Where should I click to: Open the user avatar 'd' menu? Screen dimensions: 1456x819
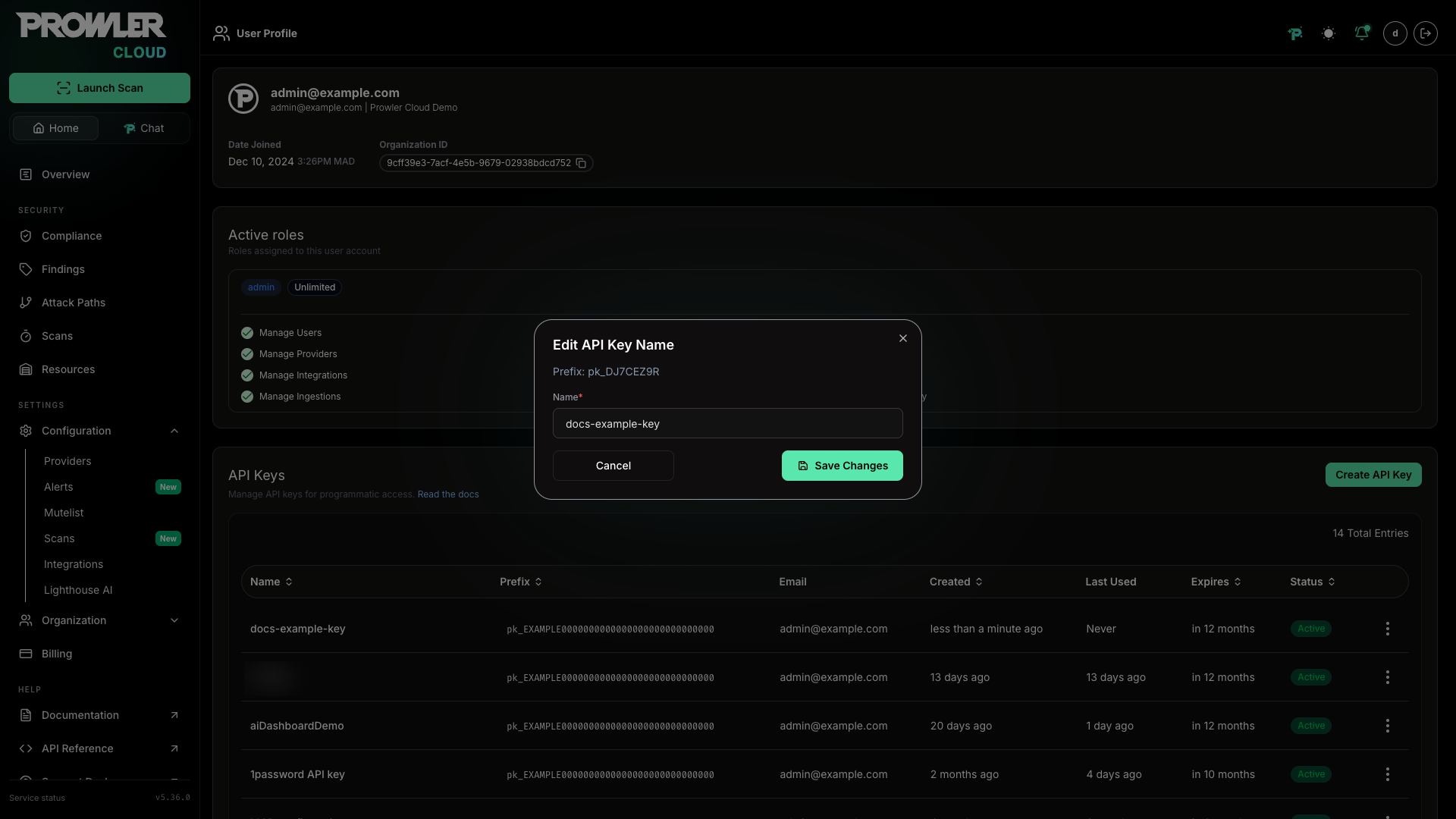1395,33
